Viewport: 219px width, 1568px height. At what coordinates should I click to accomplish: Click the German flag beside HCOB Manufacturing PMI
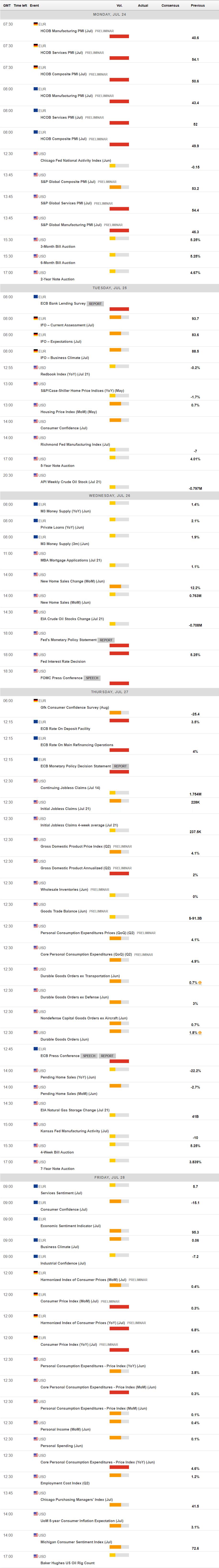35,24
